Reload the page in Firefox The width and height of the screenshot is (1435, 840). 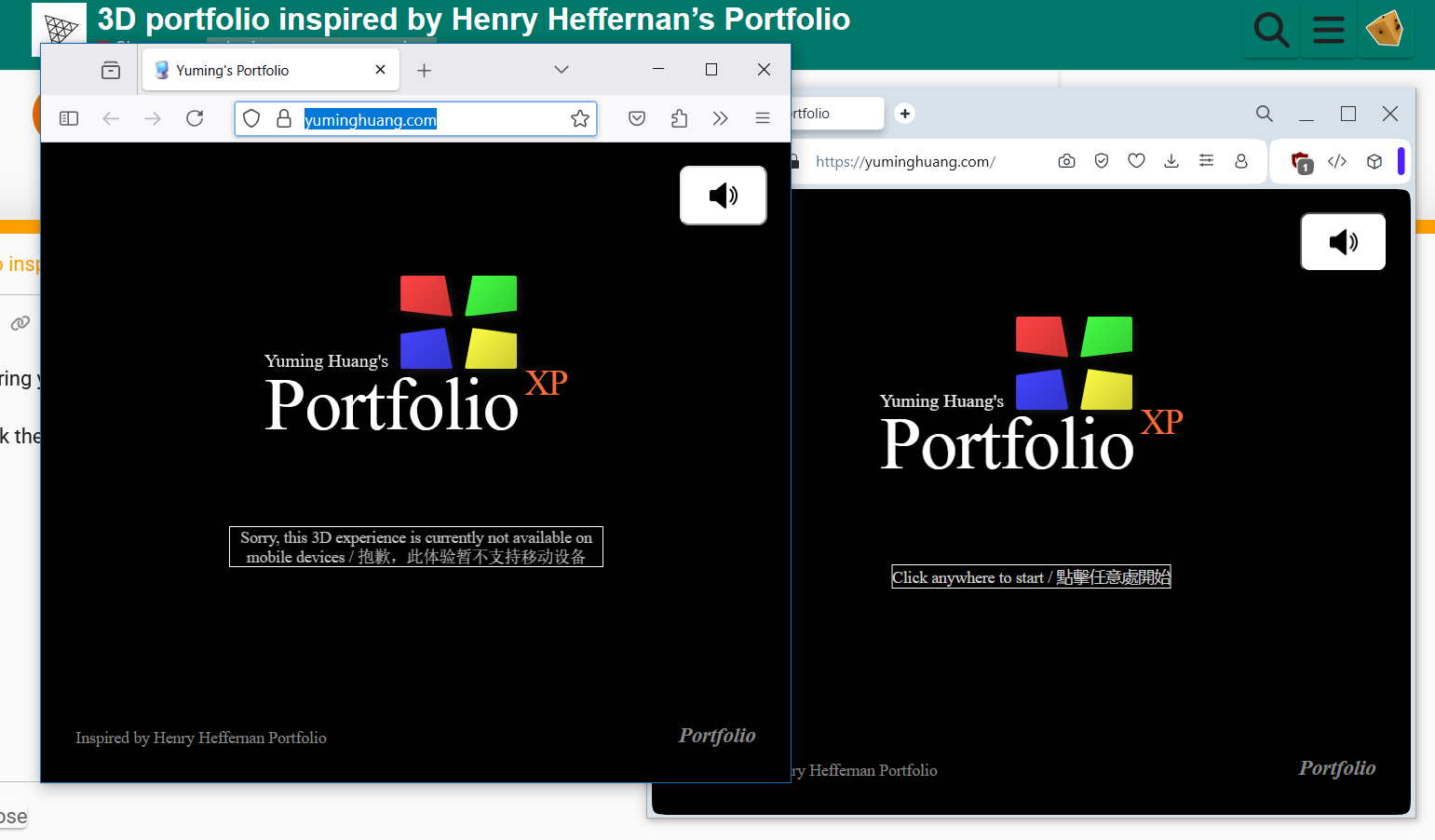coord(195,118)
